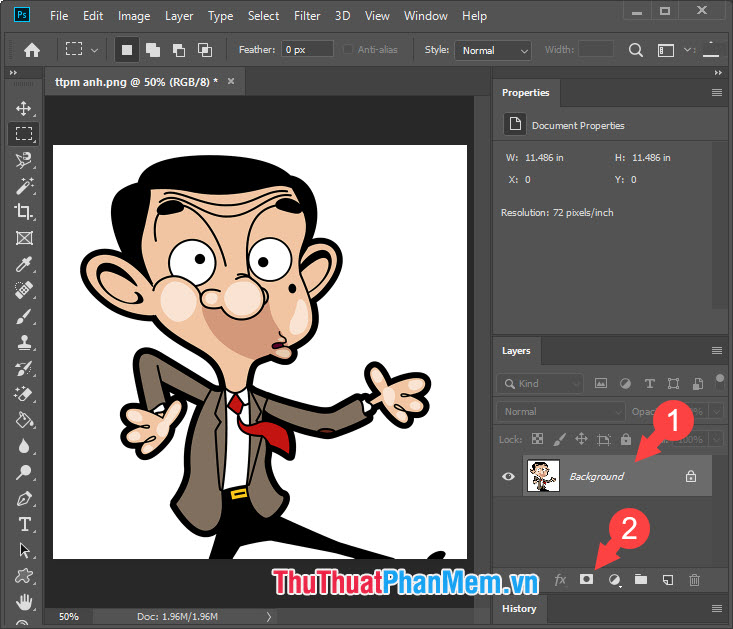
Task: Select the Rectangular Marquee tool in toolbox
Action: click(23, 134)
